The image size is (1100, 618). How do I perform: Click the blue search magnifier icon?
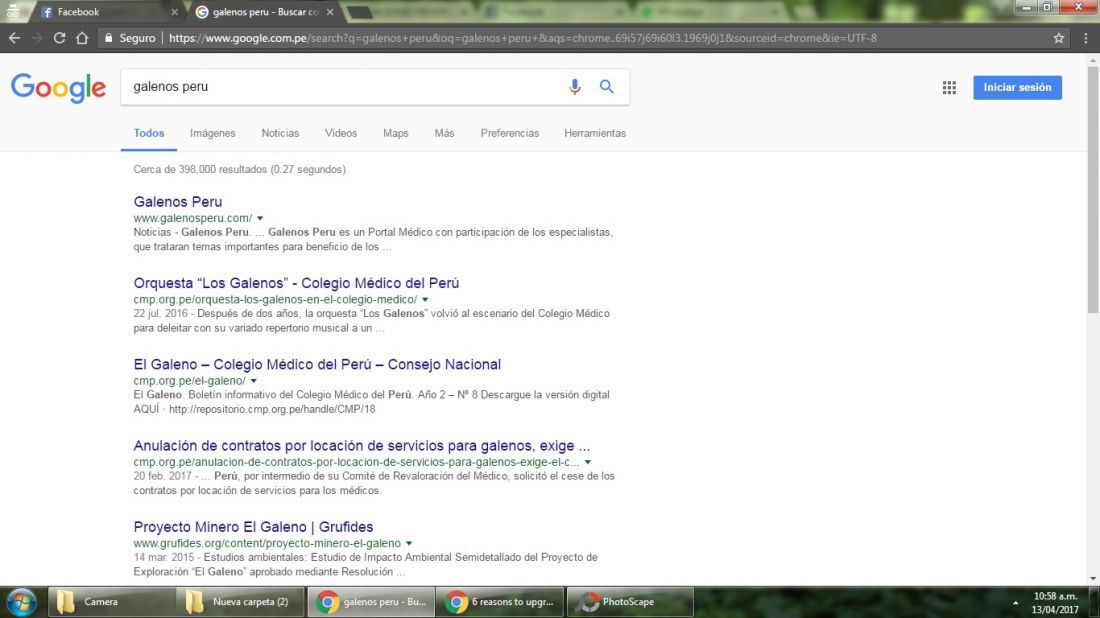pos(607,86)
